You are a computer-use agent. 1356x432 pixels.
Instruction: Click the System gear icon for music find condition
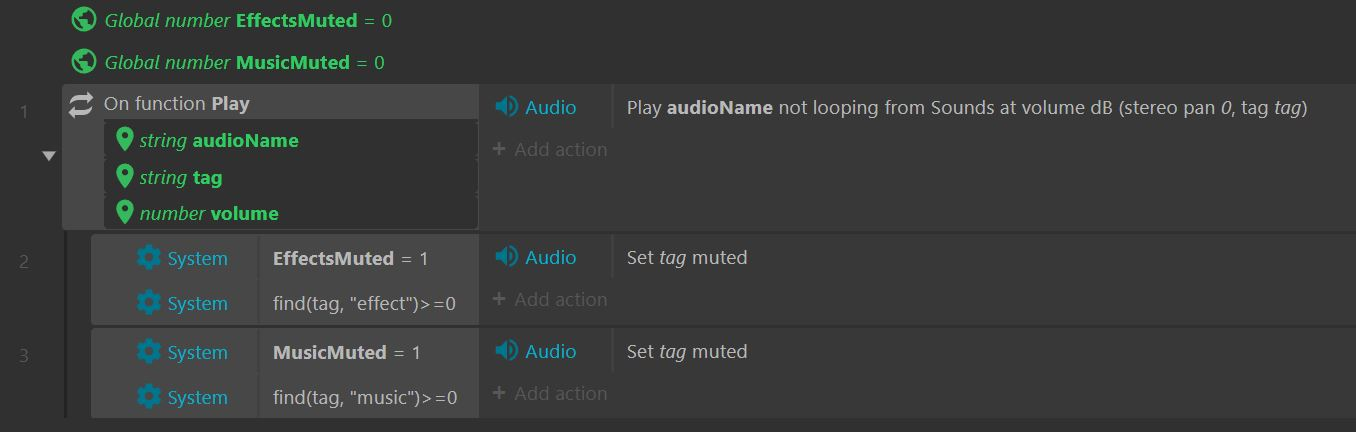coord(149,397)
